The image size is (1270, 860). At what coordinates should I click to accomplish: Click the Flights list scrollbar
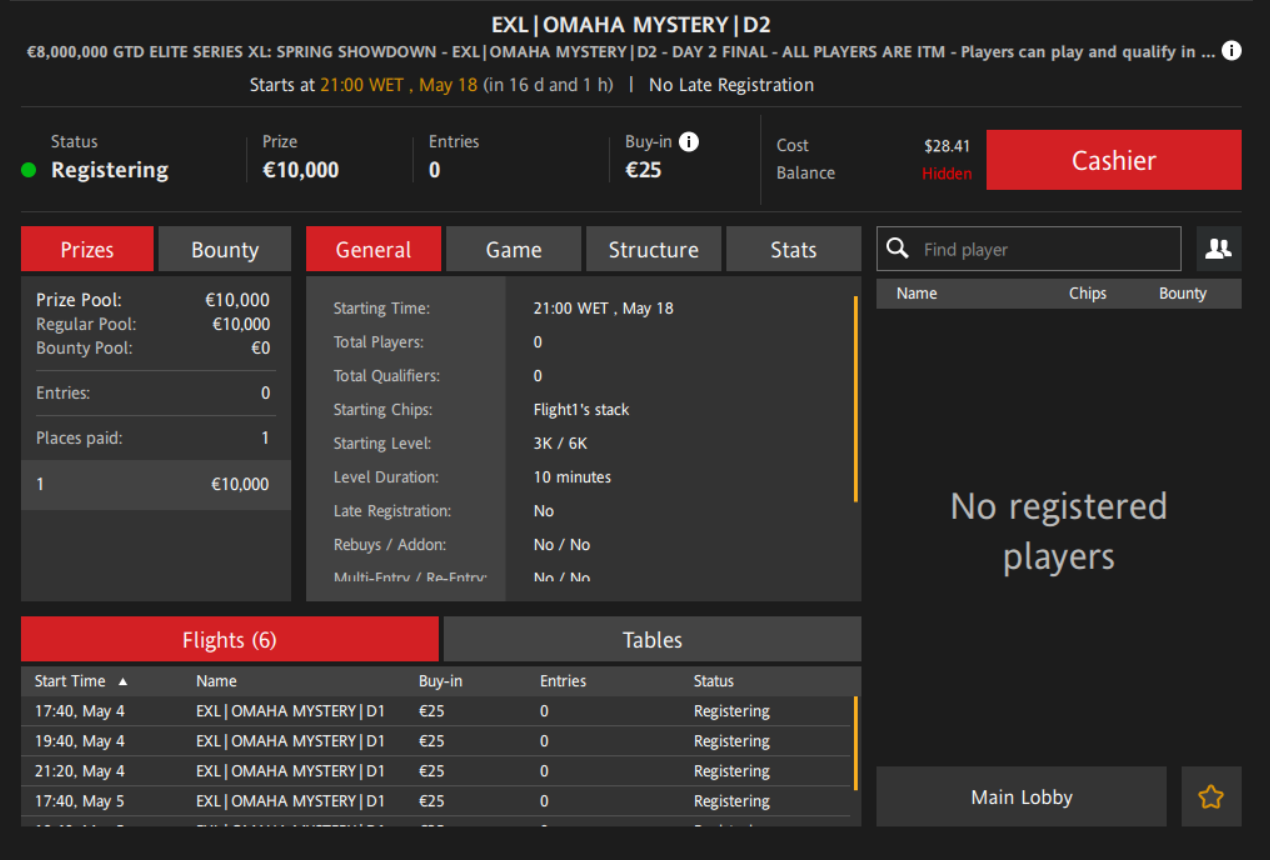click(x=855, y=744)
